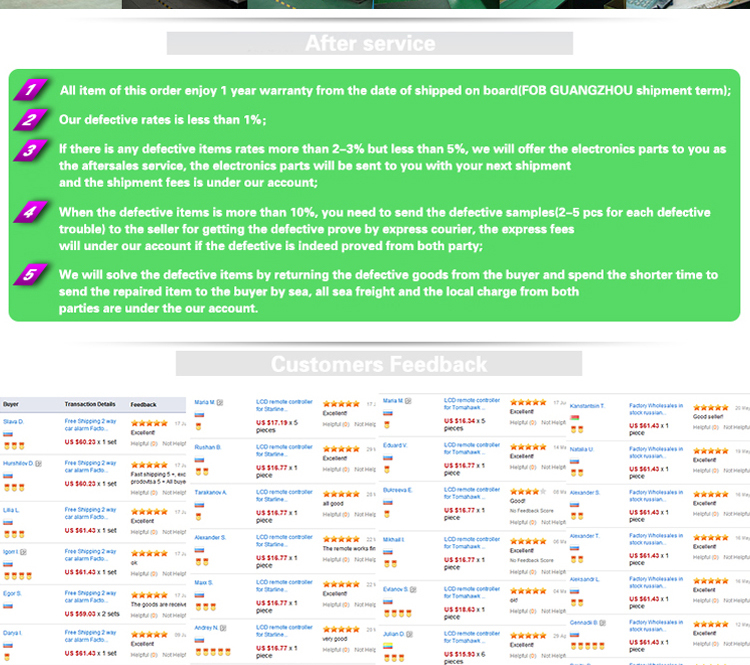Click the purple number 4 badge
The width and height of the screenshot is (750, 665).
coord(32,213)
